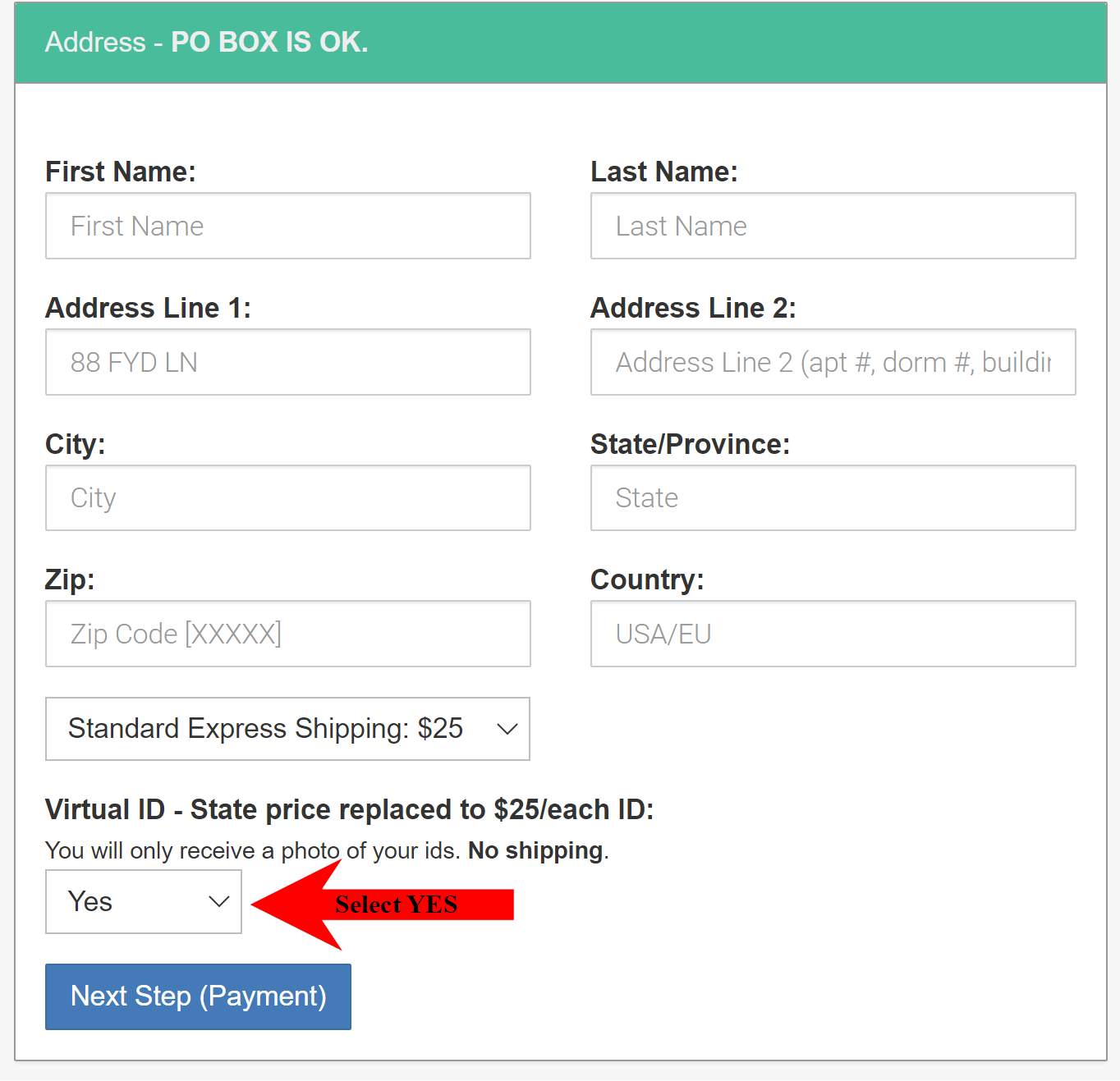Click the chevron beside the Yes option
The image size is (1120, 1081).
point(218,901)
